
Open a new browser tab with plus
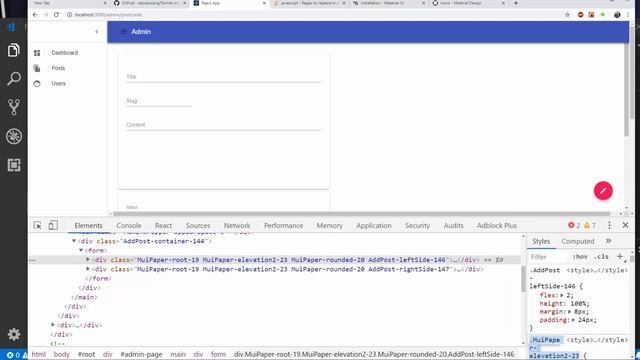(x=516, y=3)
